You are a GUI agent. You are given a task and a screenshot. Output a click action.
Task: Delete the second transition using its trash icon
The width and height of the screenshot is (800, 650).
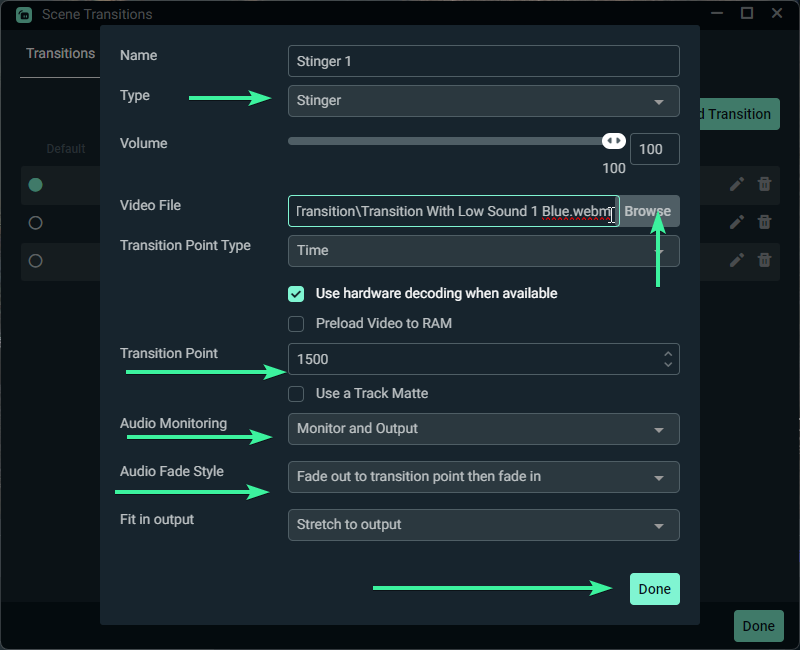(764, 222)
